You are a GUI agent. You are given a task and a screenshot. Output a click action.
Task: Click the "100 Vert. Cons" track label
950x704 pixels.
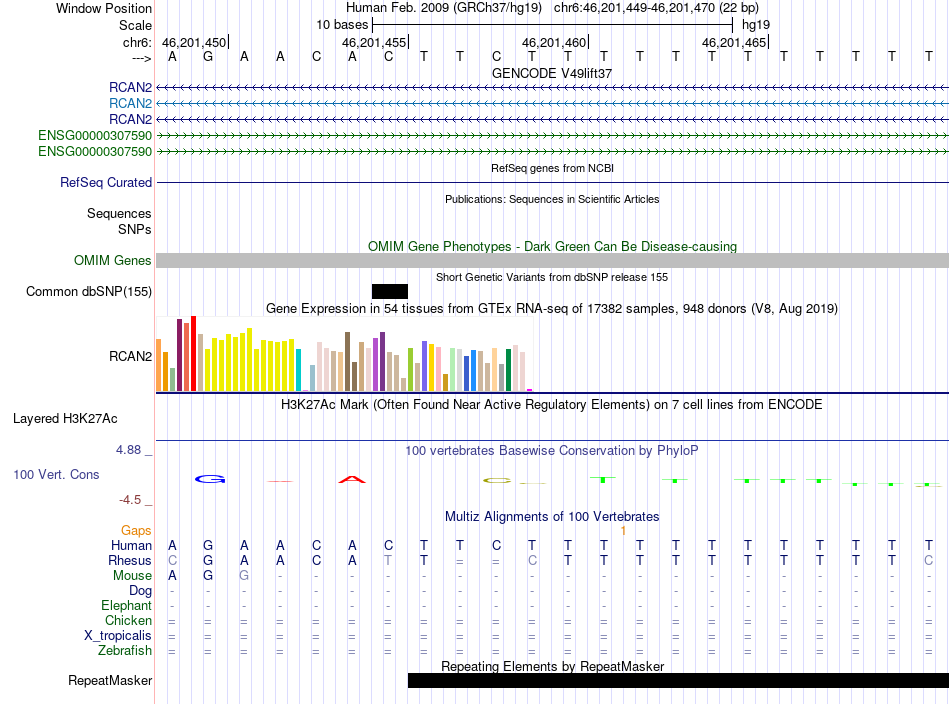point(56,474)
